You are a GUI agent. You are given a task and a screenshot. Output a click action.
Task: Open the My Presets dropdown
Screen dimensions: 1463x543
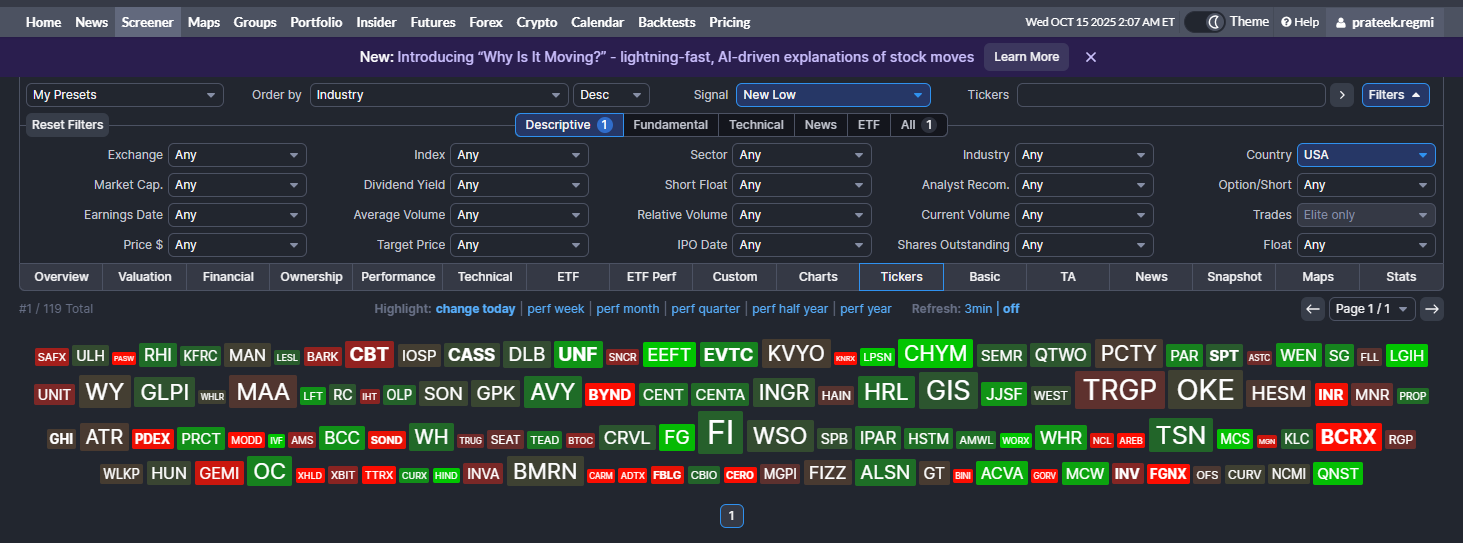pos(125,95)
